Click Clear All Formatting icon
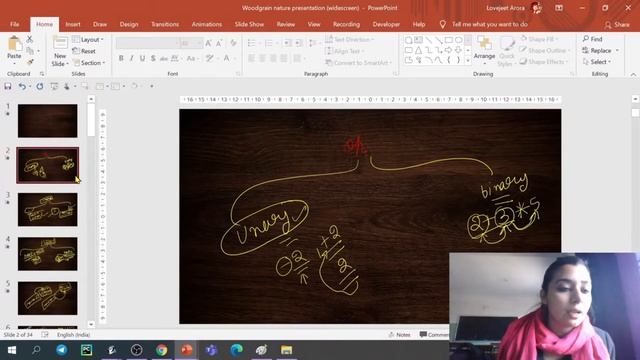Viewport: 640px width, 360px height. pyautogui.click(x=233, y=43)
